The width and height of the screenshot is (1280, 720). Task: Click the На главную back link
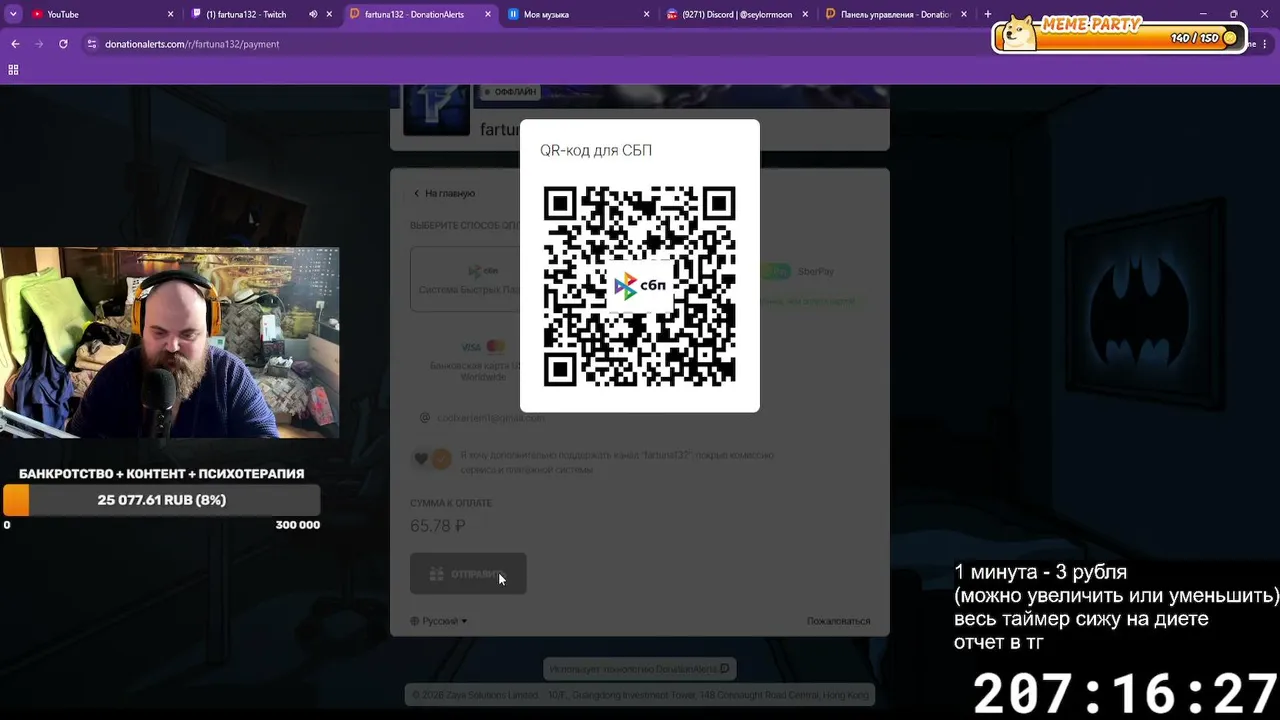point(444,193)
